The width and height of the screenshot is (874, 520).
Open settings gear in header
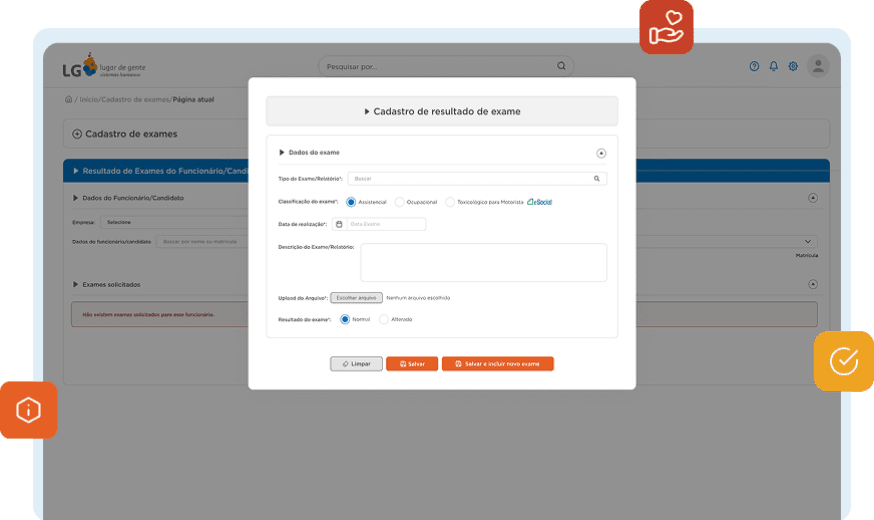793,66
